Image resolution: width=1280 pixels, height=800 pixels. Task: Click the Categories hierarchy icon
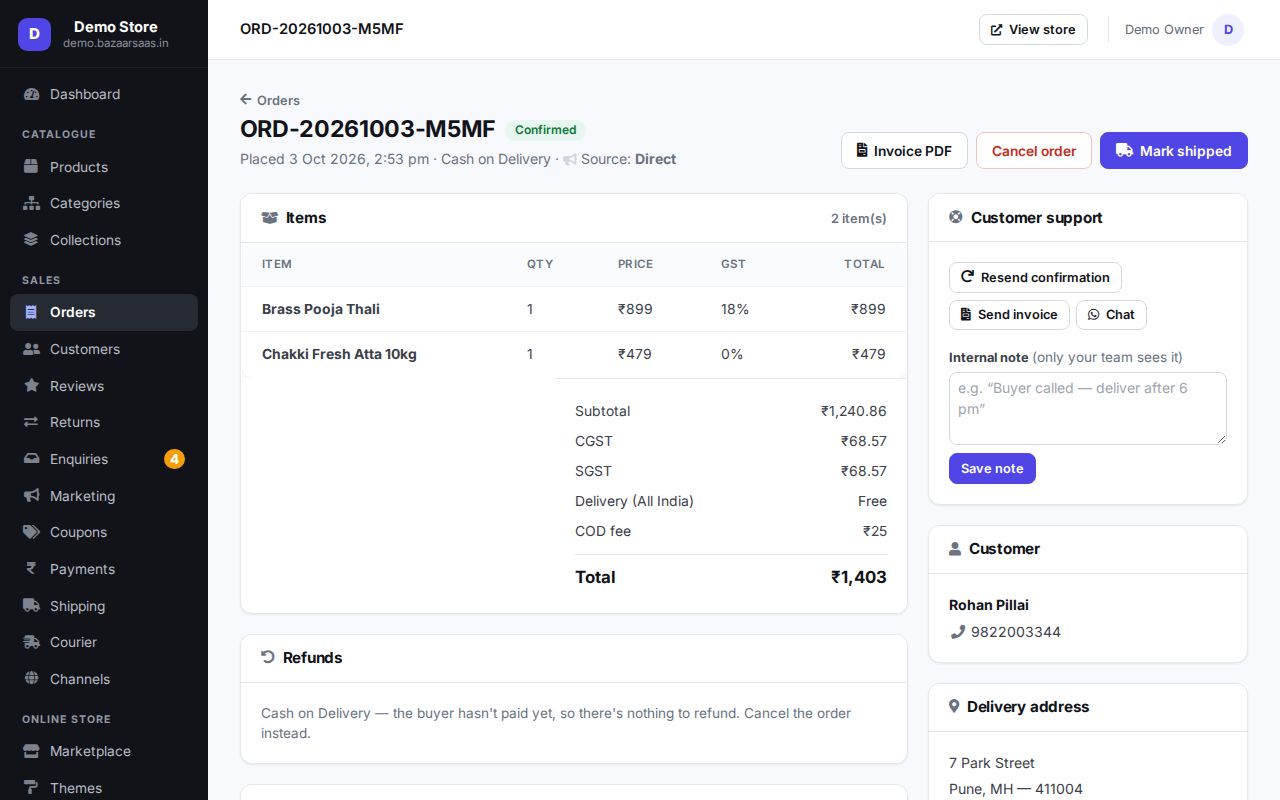click(x=31, y=203)
